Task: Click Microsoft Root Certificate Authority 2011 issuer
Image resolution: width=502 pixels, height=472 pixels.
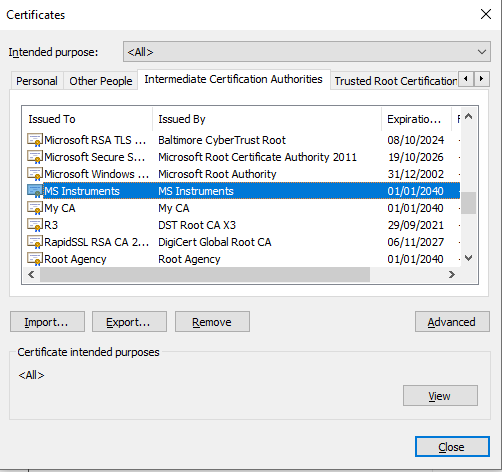Action: point(257,157)
